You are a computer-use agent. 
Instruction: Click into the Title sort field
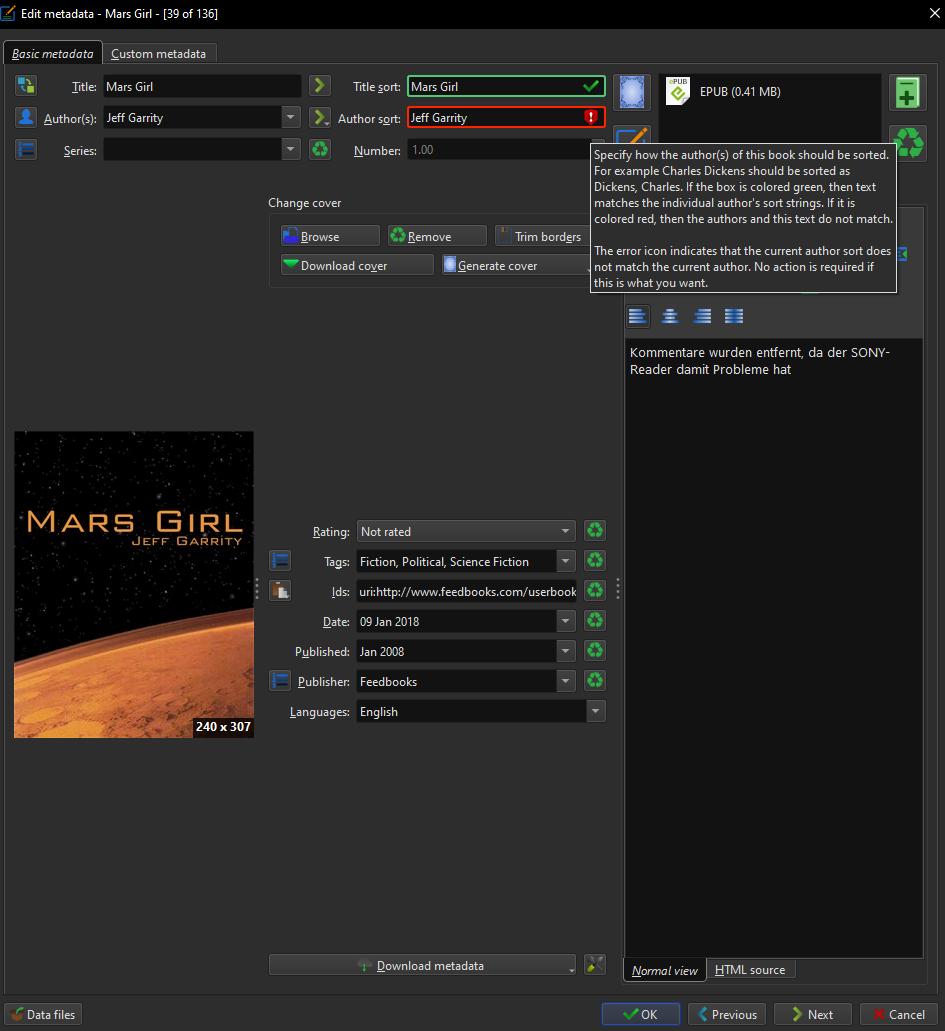coord(506,86)
